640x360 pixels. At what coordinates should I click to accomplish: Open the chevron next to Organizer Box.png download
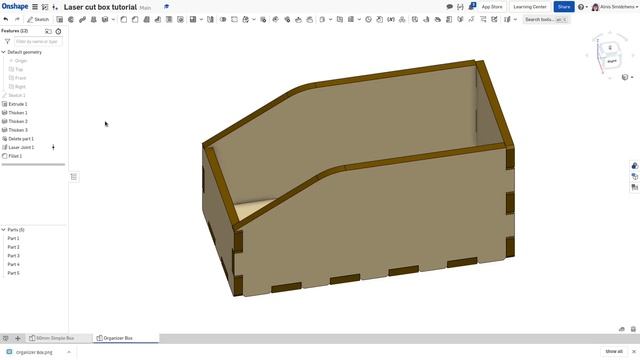(69, 352)
